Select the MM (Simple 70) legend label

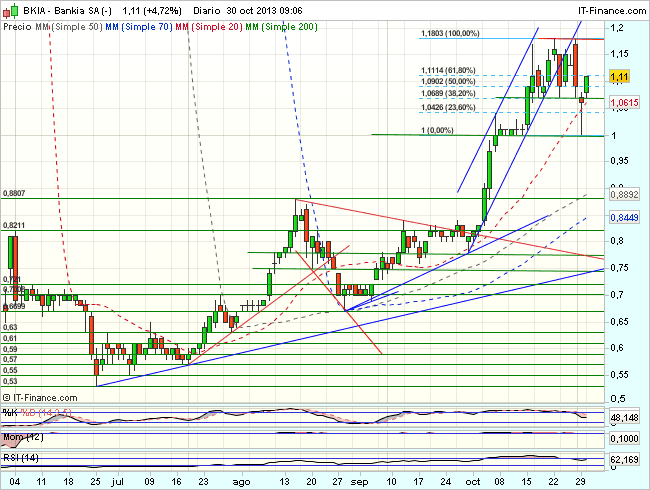tap(138, 27)
